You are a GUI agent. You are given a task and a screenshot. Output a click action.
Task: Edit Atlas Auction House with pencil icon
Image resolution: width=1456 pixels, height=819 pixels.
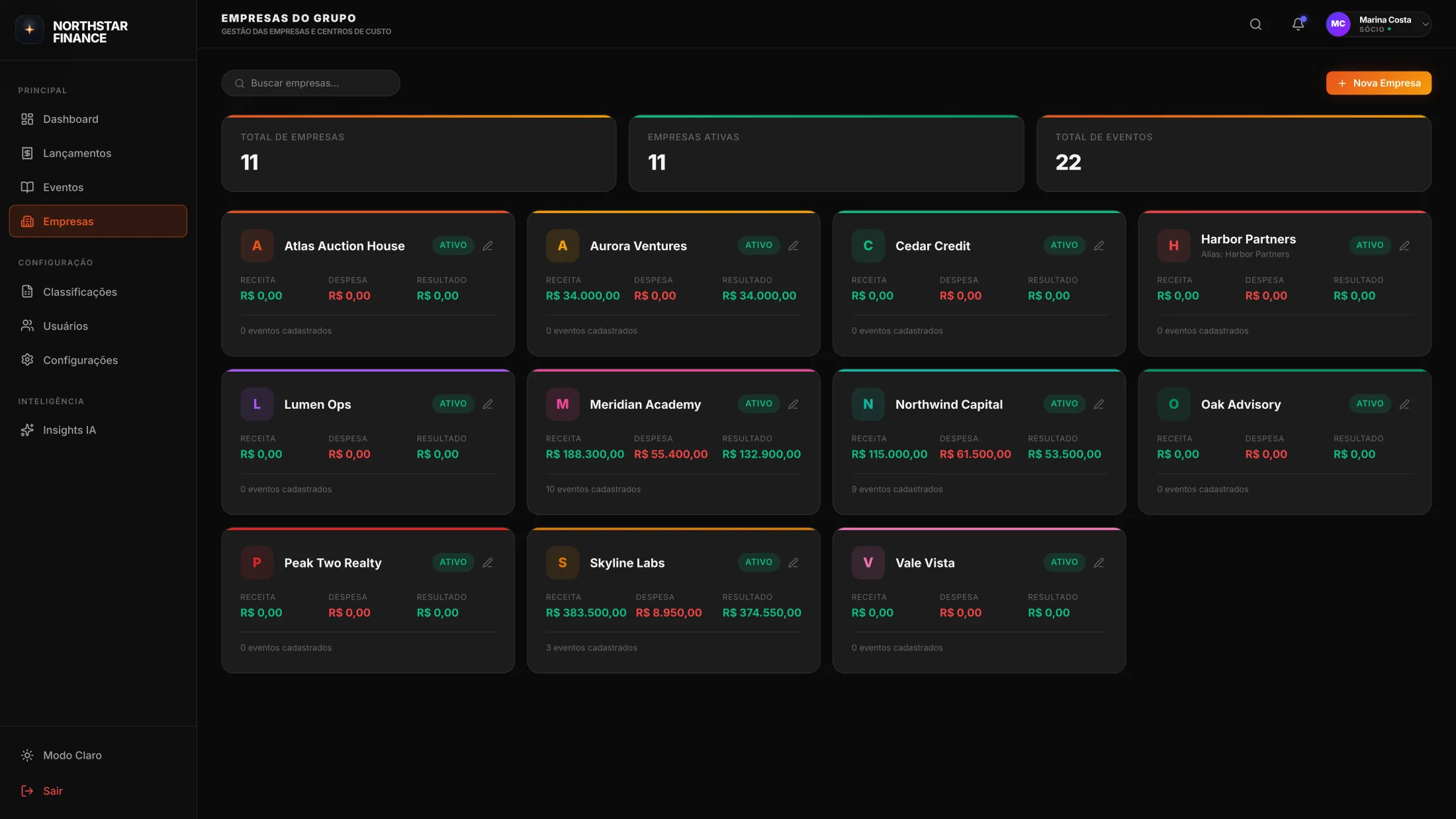[x=488, y=245]
